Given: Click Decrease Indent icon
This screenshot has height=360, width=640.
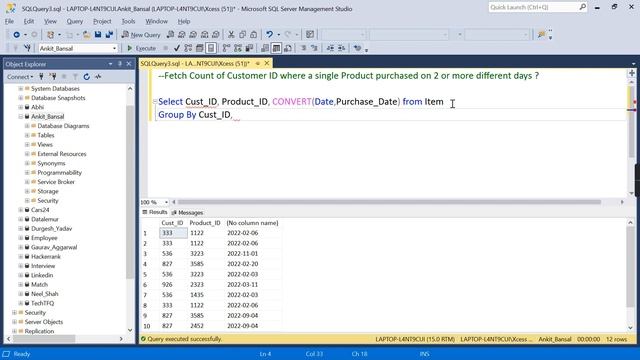Looking at the screenshot, I should [x=330, y=48].
